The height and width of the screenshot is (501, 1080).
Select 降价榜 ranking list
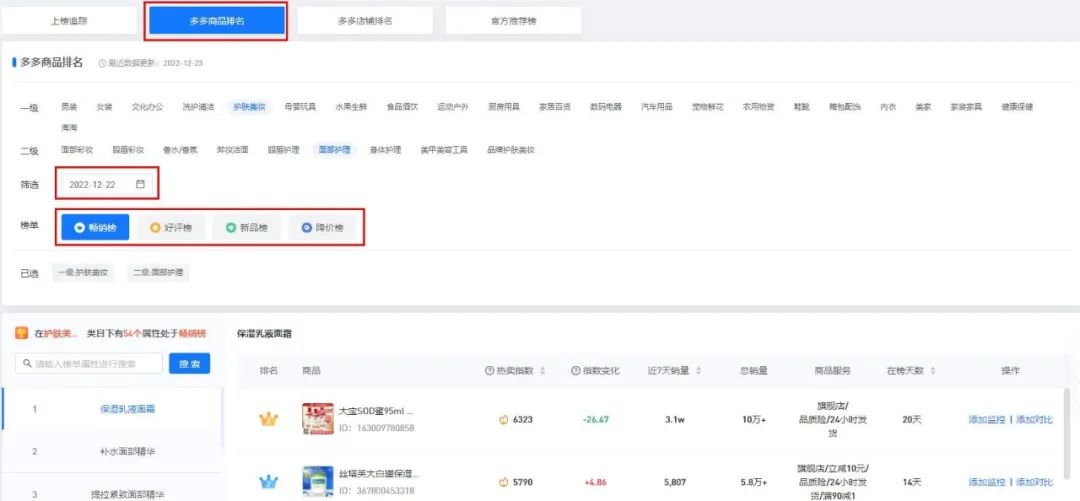(x=322, y=227)
